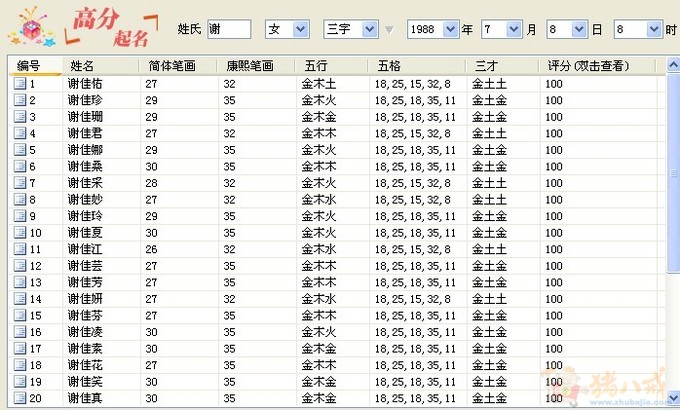Click the row icon for entry 13
The image size is (680, 410).
click(20, 282)
